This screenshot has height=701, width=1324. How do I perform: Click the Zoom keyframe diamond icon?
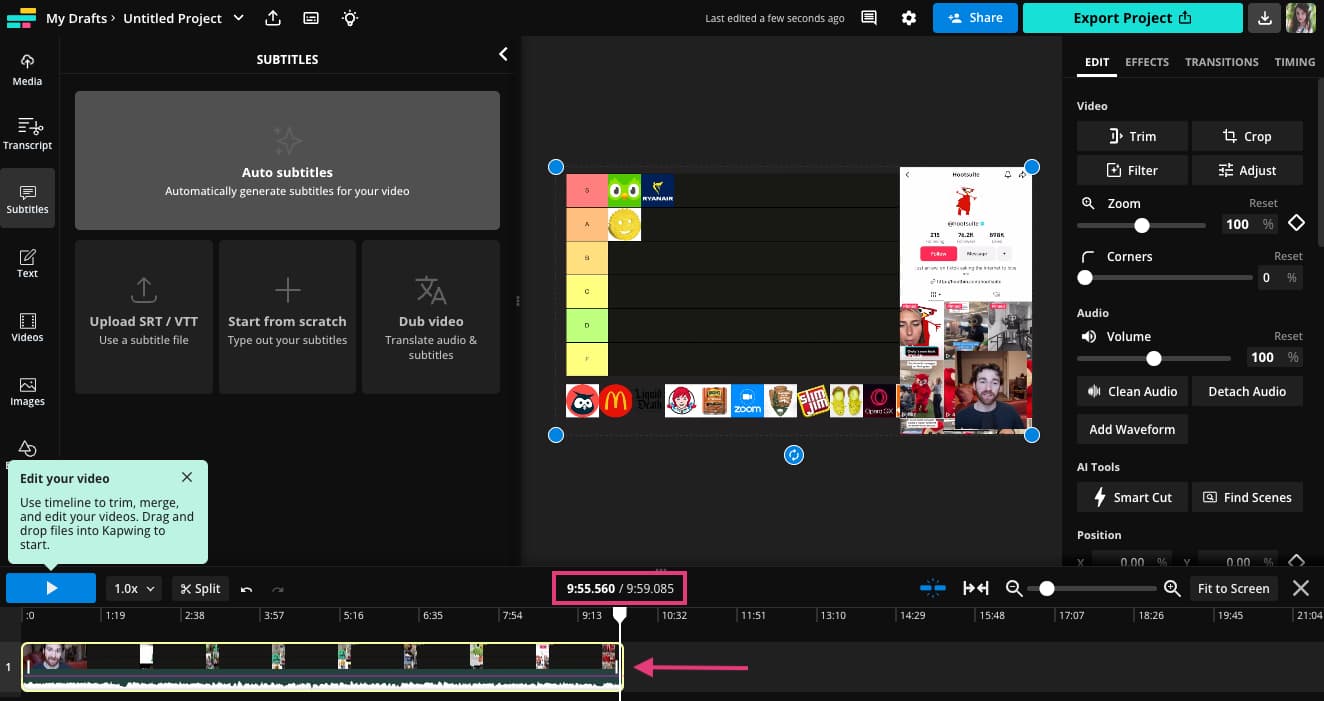pyautogui.click(x=1296, y=223)
